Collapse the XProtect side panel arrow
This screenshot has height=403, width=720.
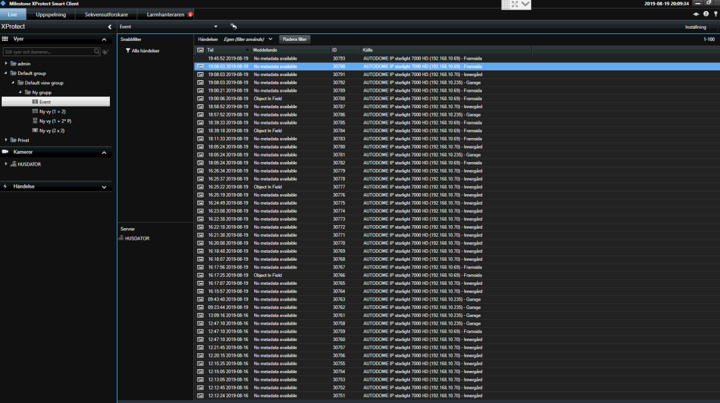110,27
